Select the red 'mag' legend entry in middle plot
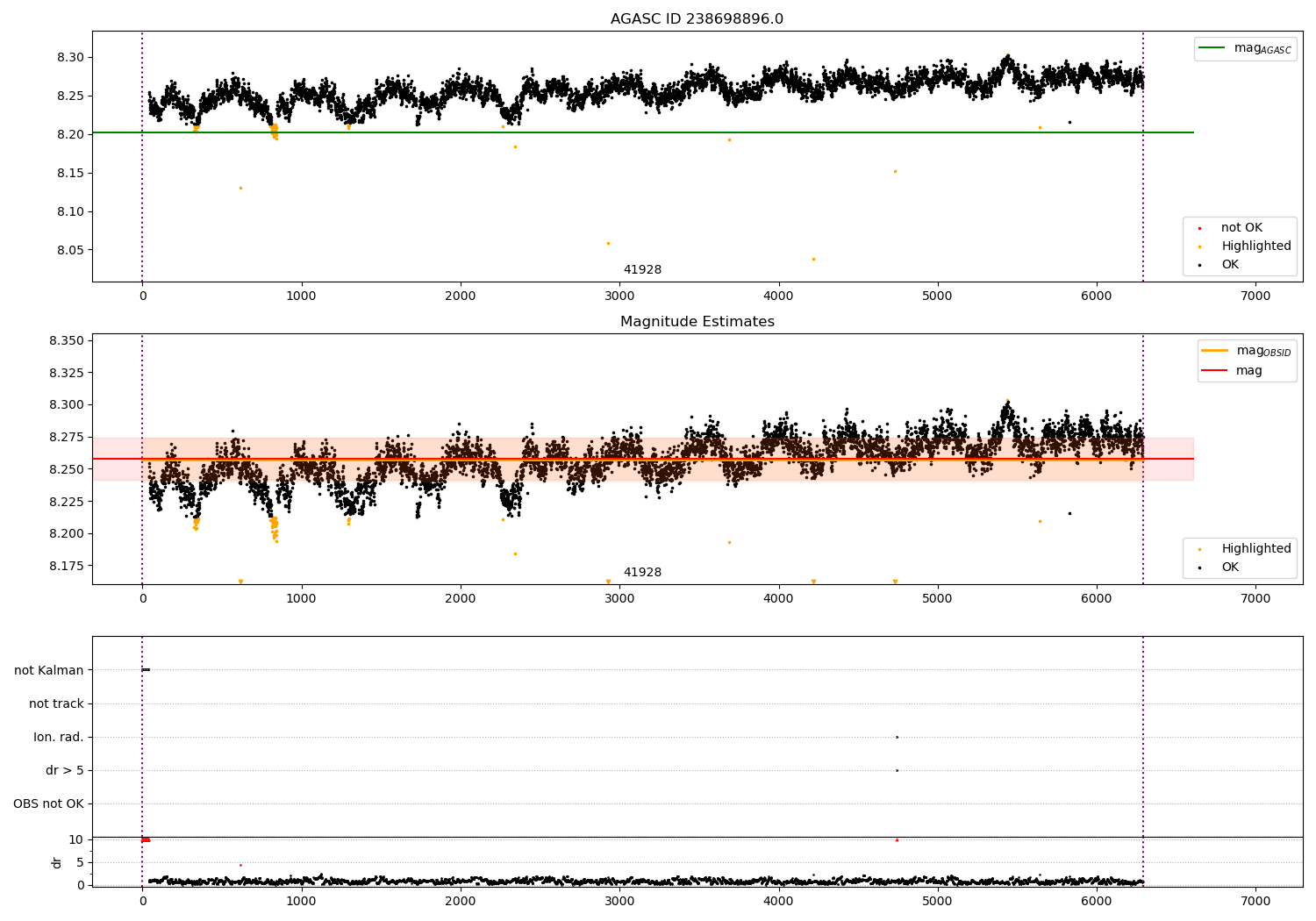 click(1214, 370)
